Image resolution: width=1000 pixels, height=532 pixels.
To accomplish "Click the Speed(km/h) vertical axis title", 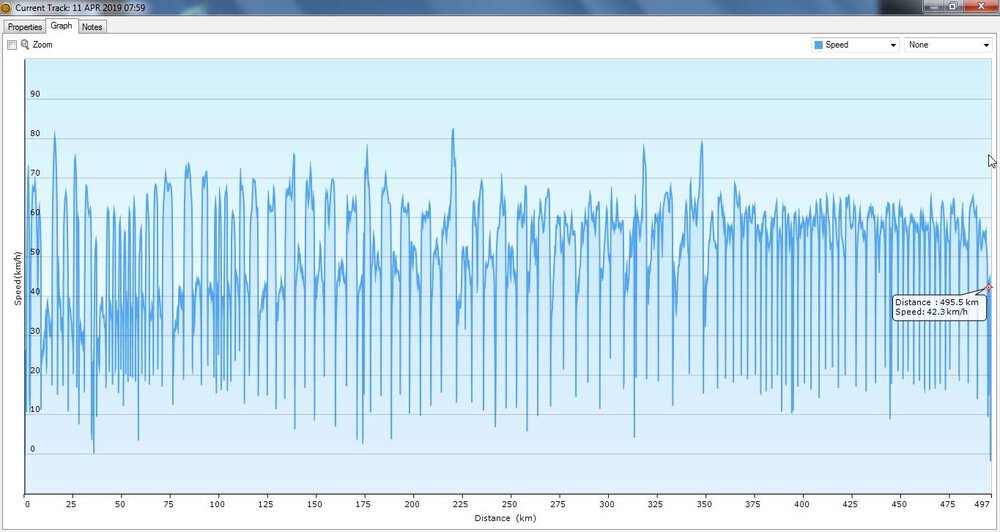I will pos(18,278).
